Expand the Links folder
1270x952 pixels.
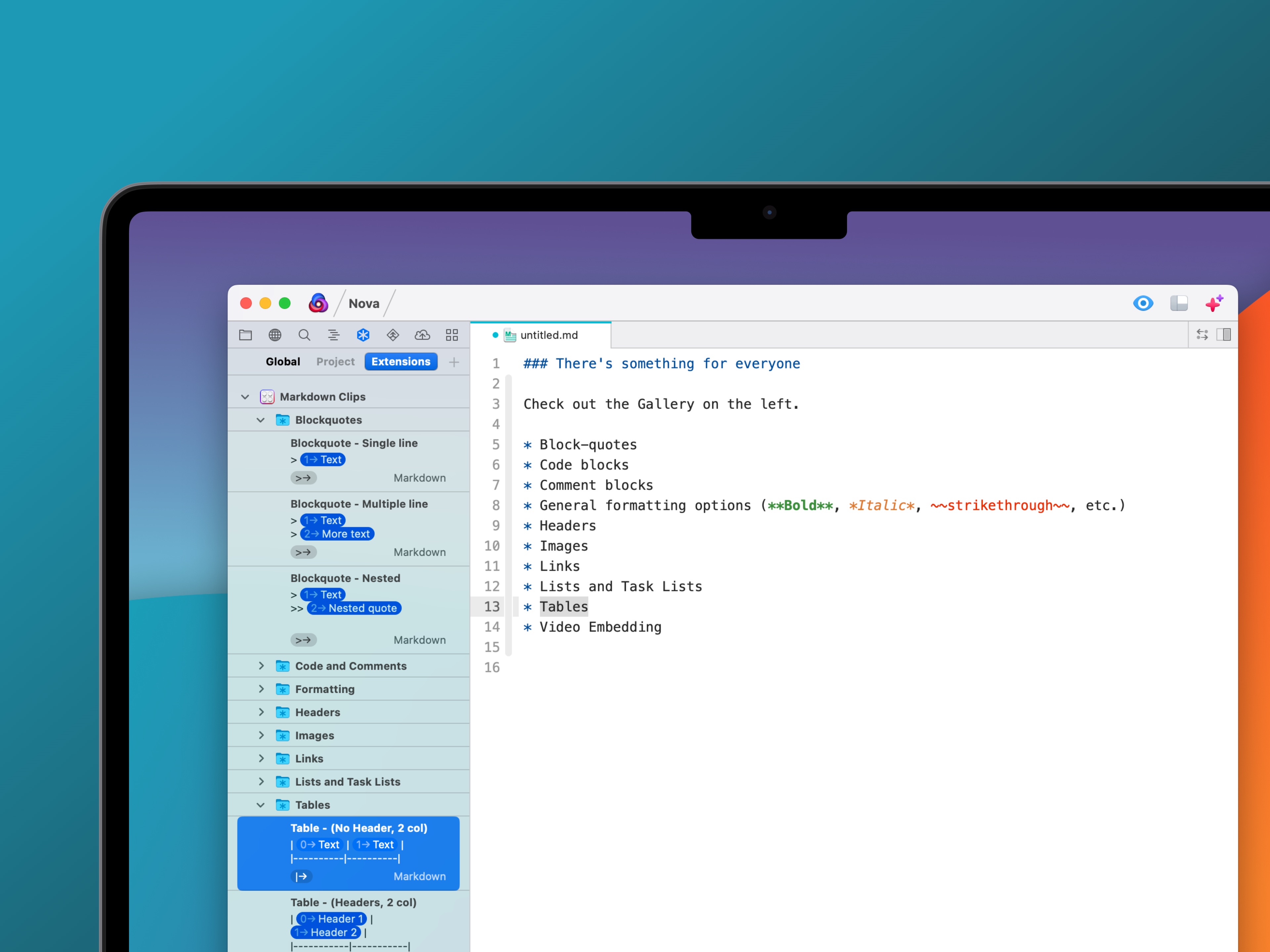click(261, 758)
